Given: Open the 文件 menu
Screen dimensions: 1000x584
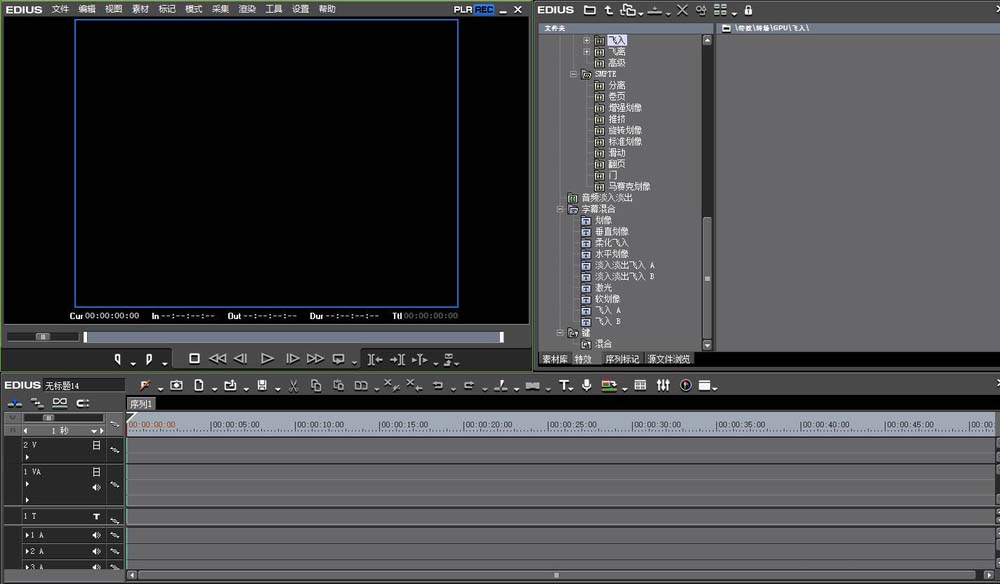Looking at the screenshot, I should point(61,9).
